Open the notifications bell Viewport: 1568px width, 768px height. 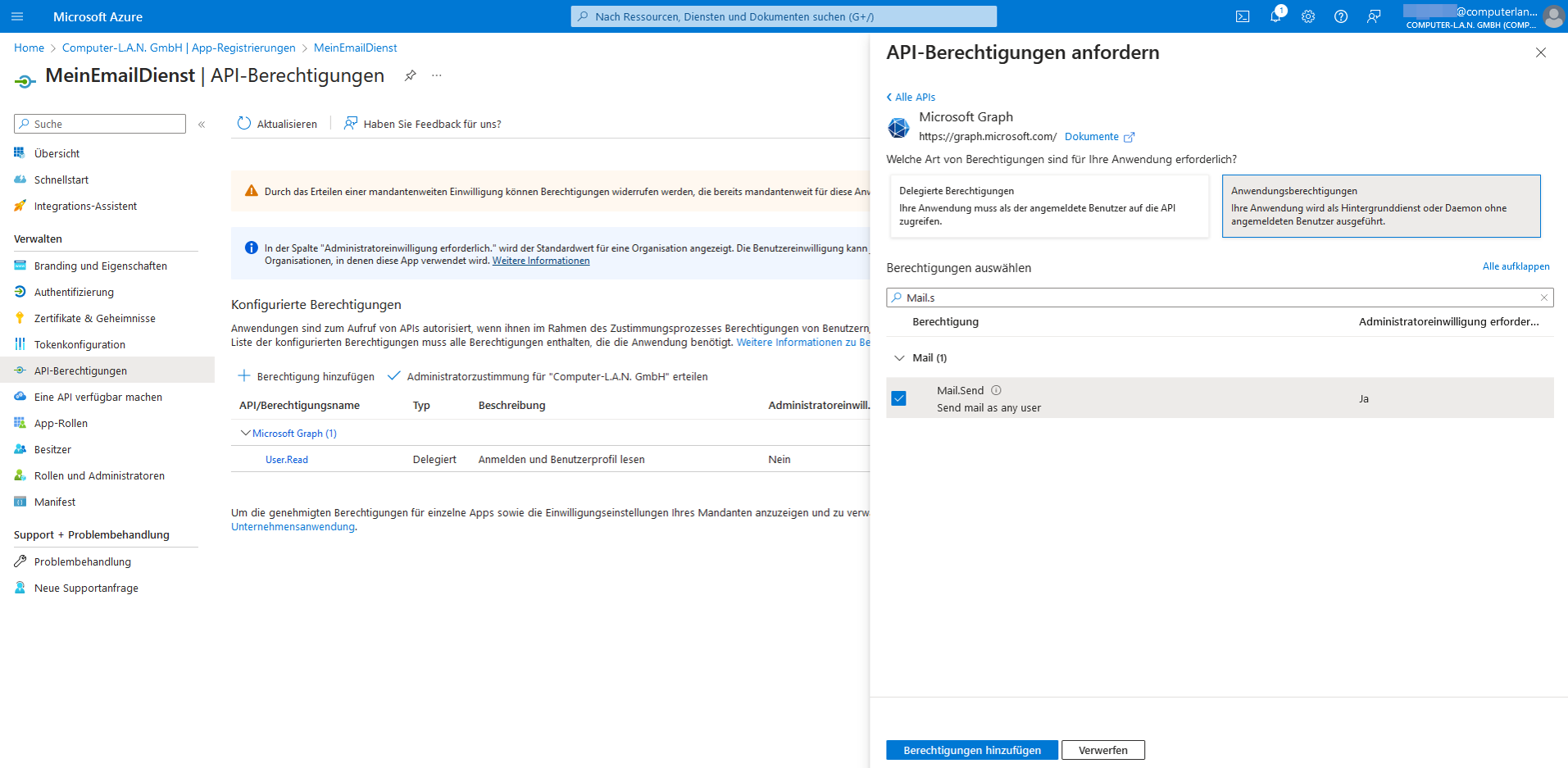tap(1275, 16)
